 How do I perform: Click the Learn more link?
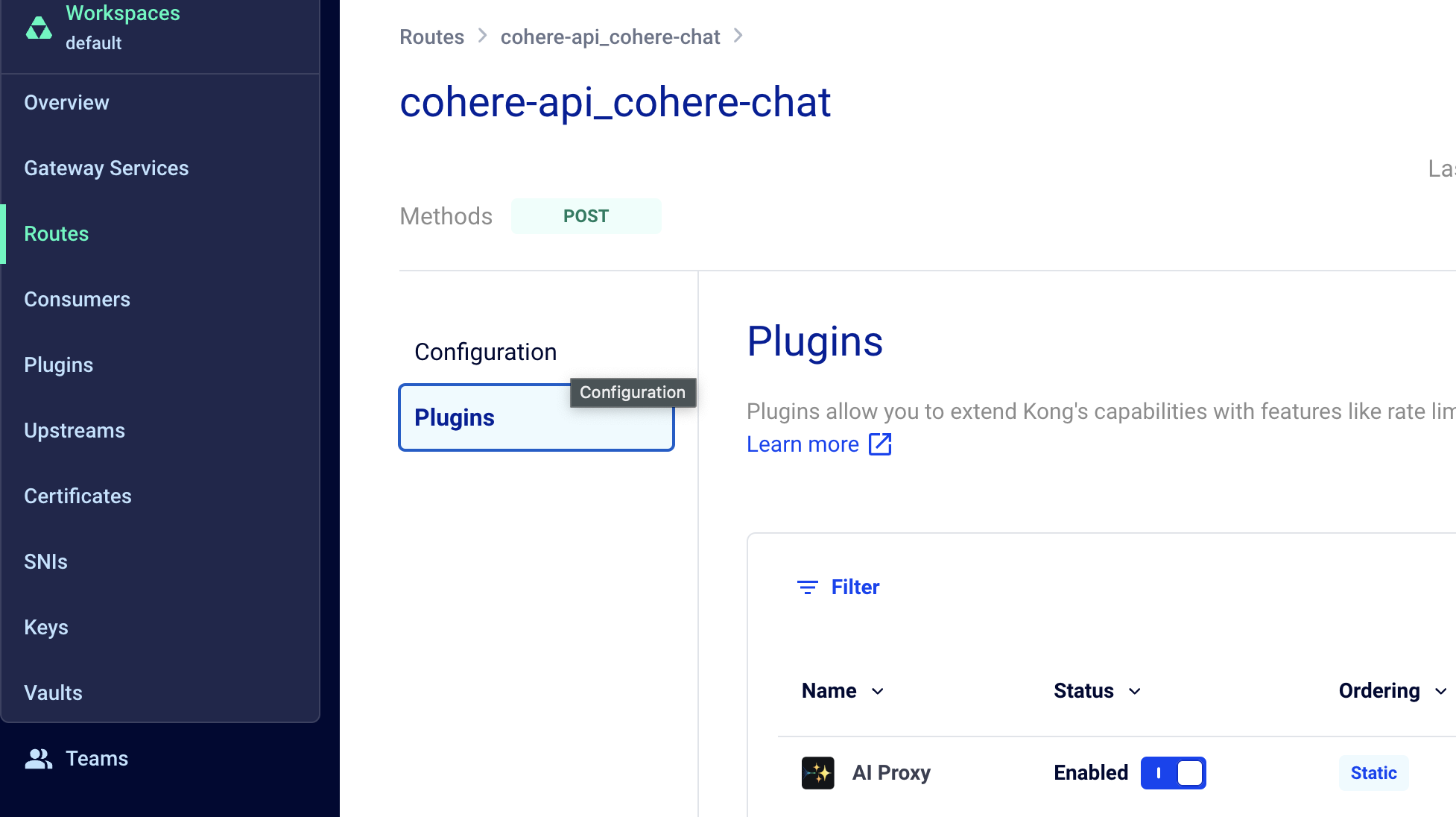click(803, 444)
